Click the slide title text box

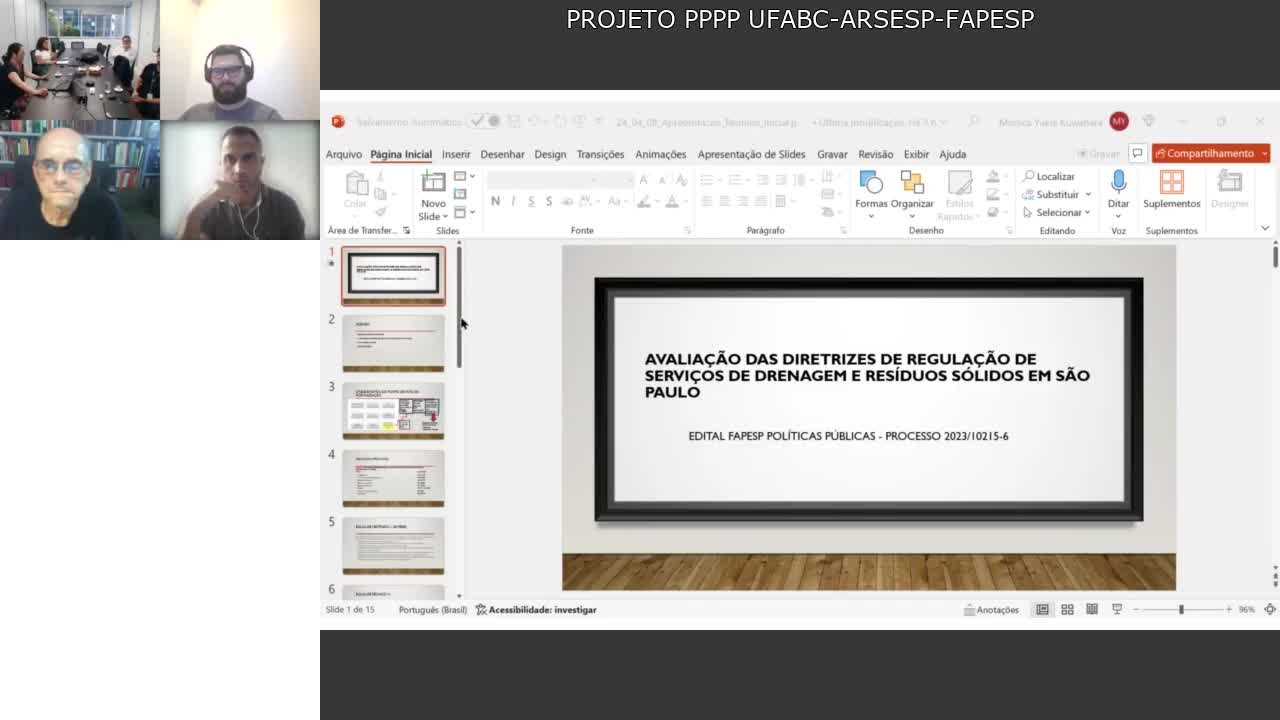[867, 375]
